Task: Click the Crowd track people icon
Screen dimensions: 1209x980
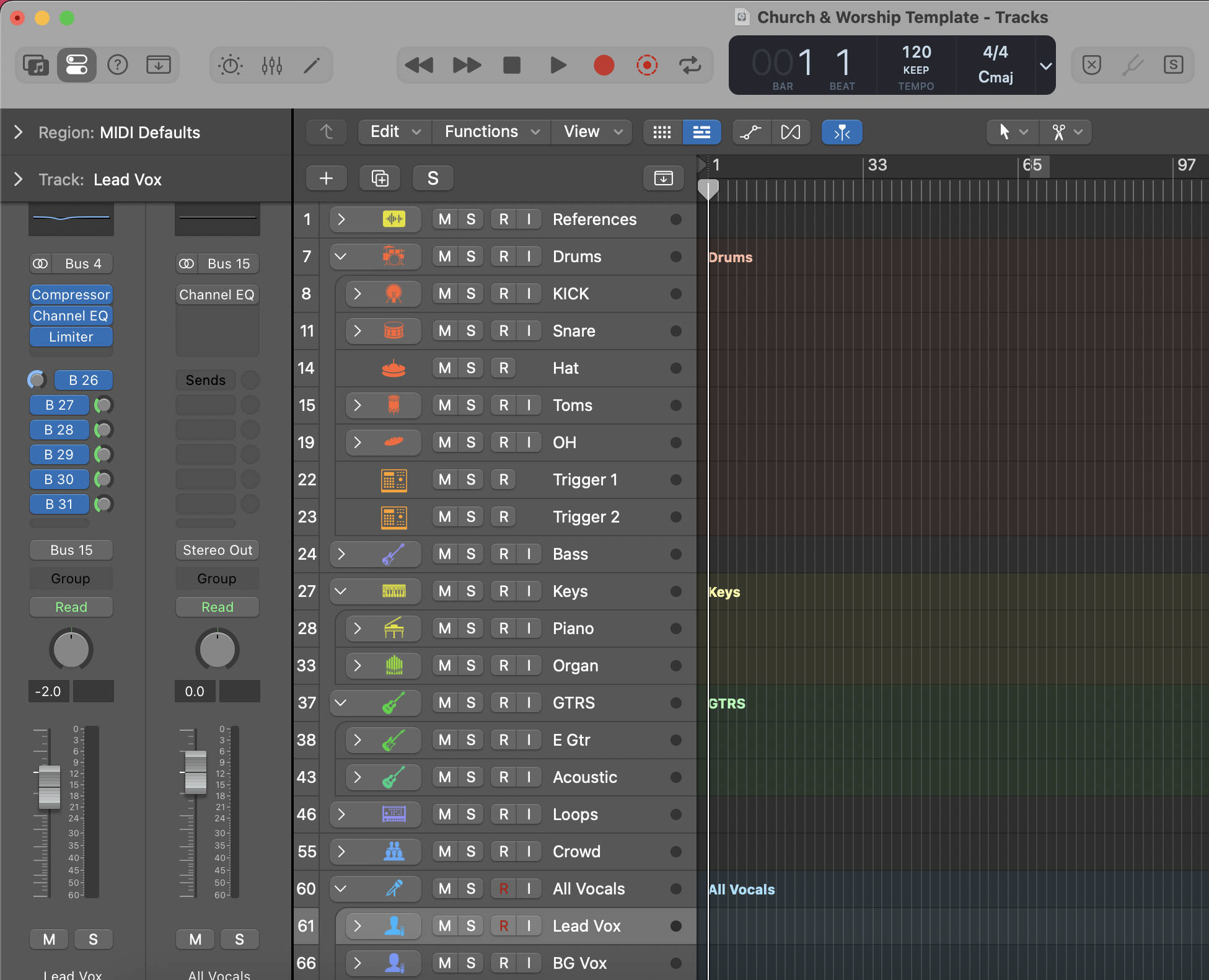Action: [393, 851]
